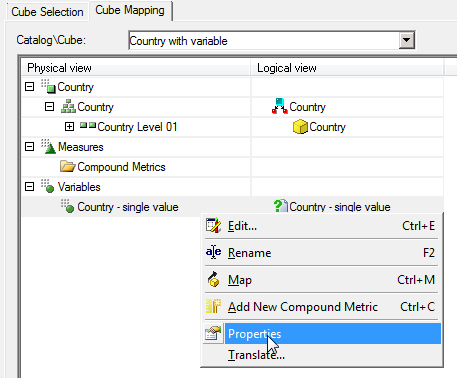Select the Cube Mapping tab
The height and width of the screenshot is (378, 457).
pos(130,10)
